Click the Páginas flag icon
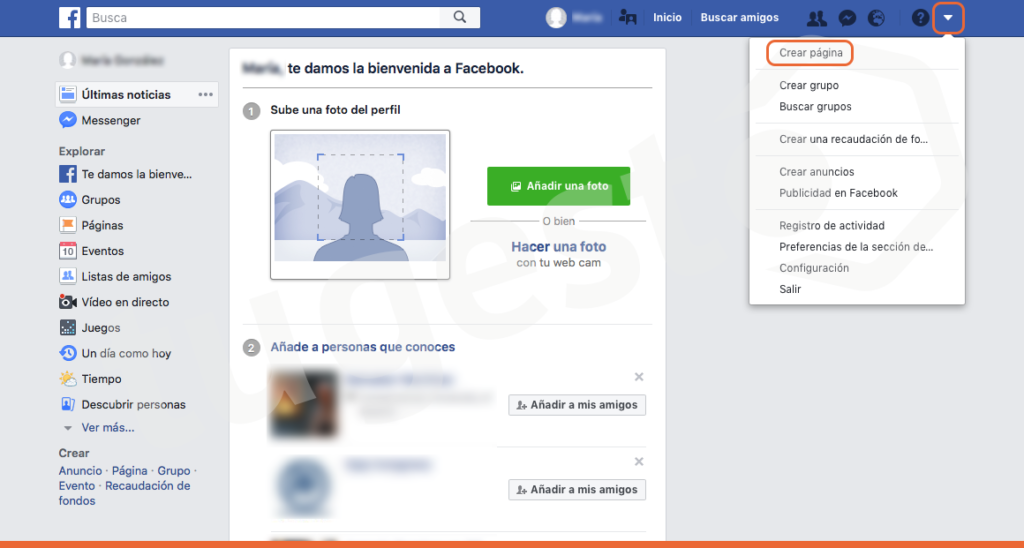1024x548 pixels. [67, 225]
